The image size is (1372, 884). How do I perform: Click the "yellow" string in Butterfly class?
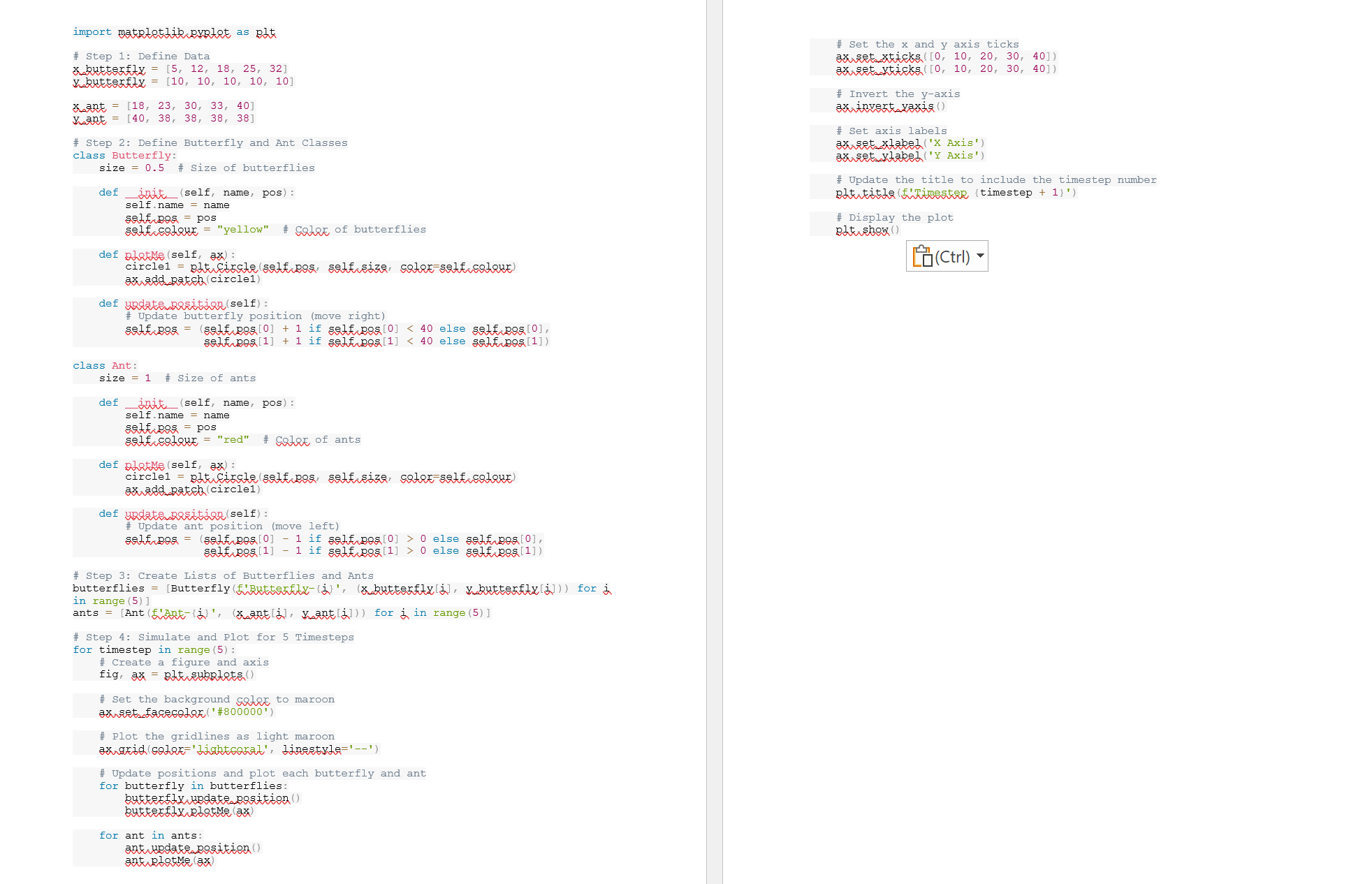tap(242, 230)
